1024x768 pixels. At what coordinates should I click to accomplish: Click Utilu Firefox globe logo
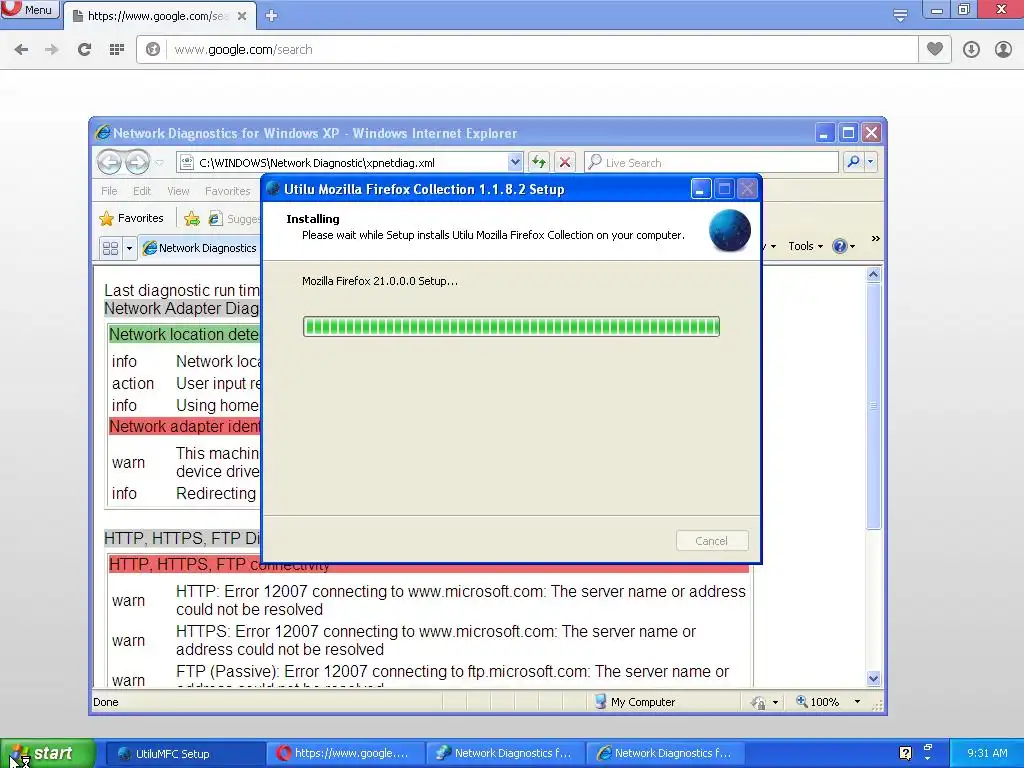point(729,231)
